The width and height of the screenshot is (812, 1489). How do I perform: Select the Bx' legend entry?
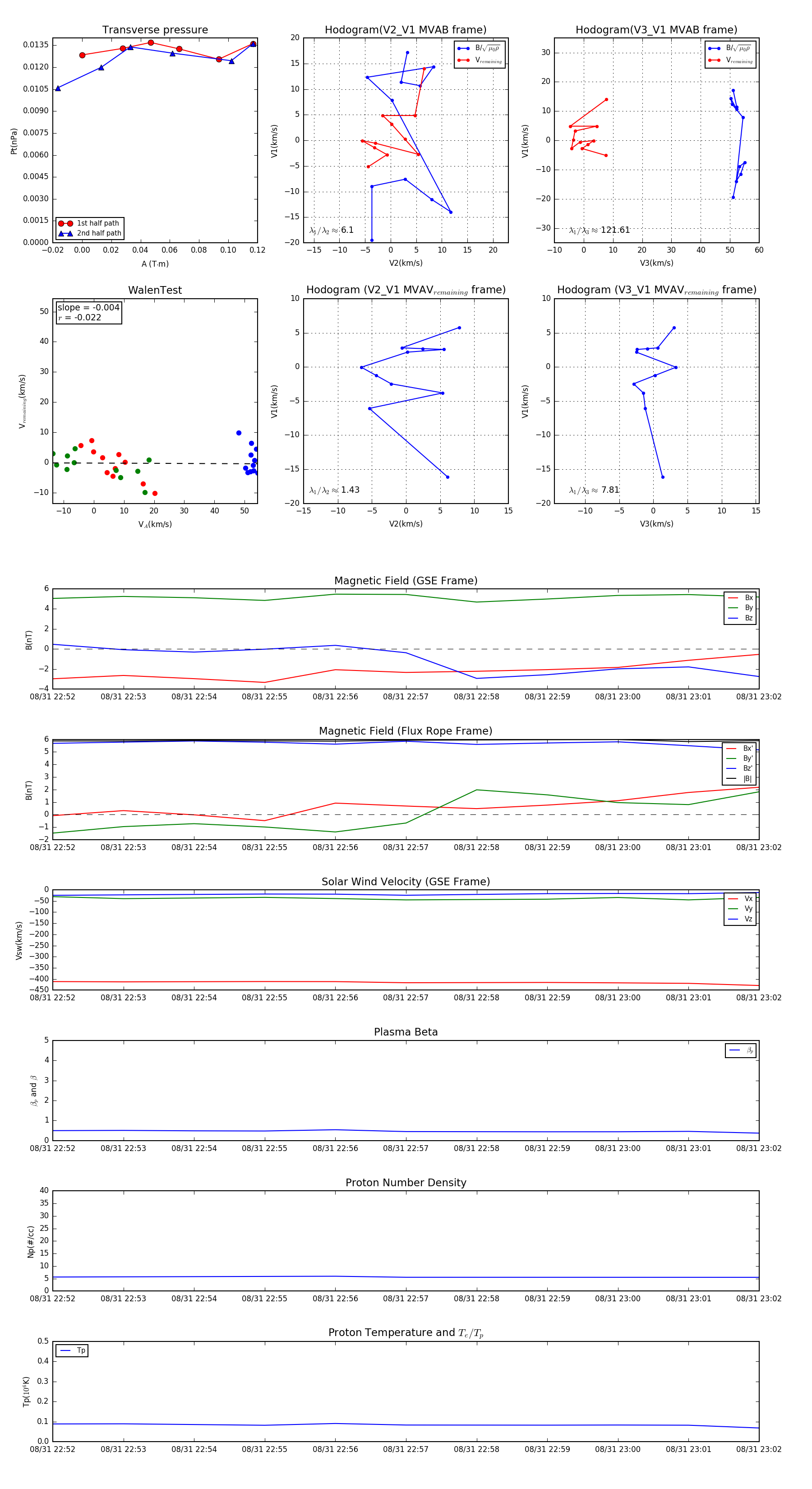[x=739, y=749]
